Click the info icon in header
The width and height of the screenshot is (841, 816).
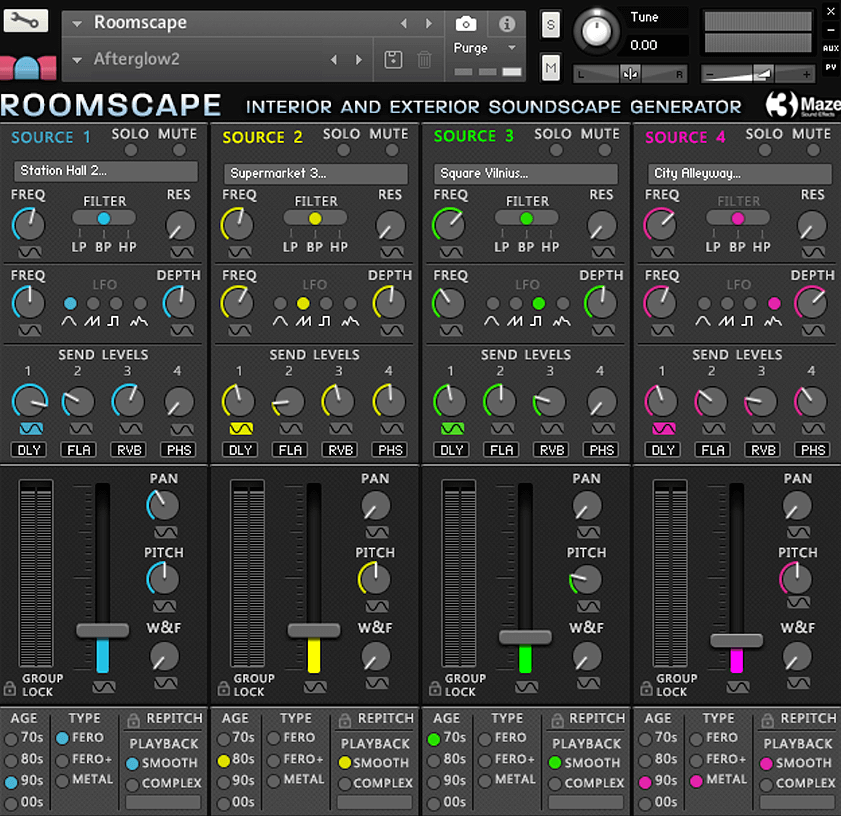coord(507,24)
